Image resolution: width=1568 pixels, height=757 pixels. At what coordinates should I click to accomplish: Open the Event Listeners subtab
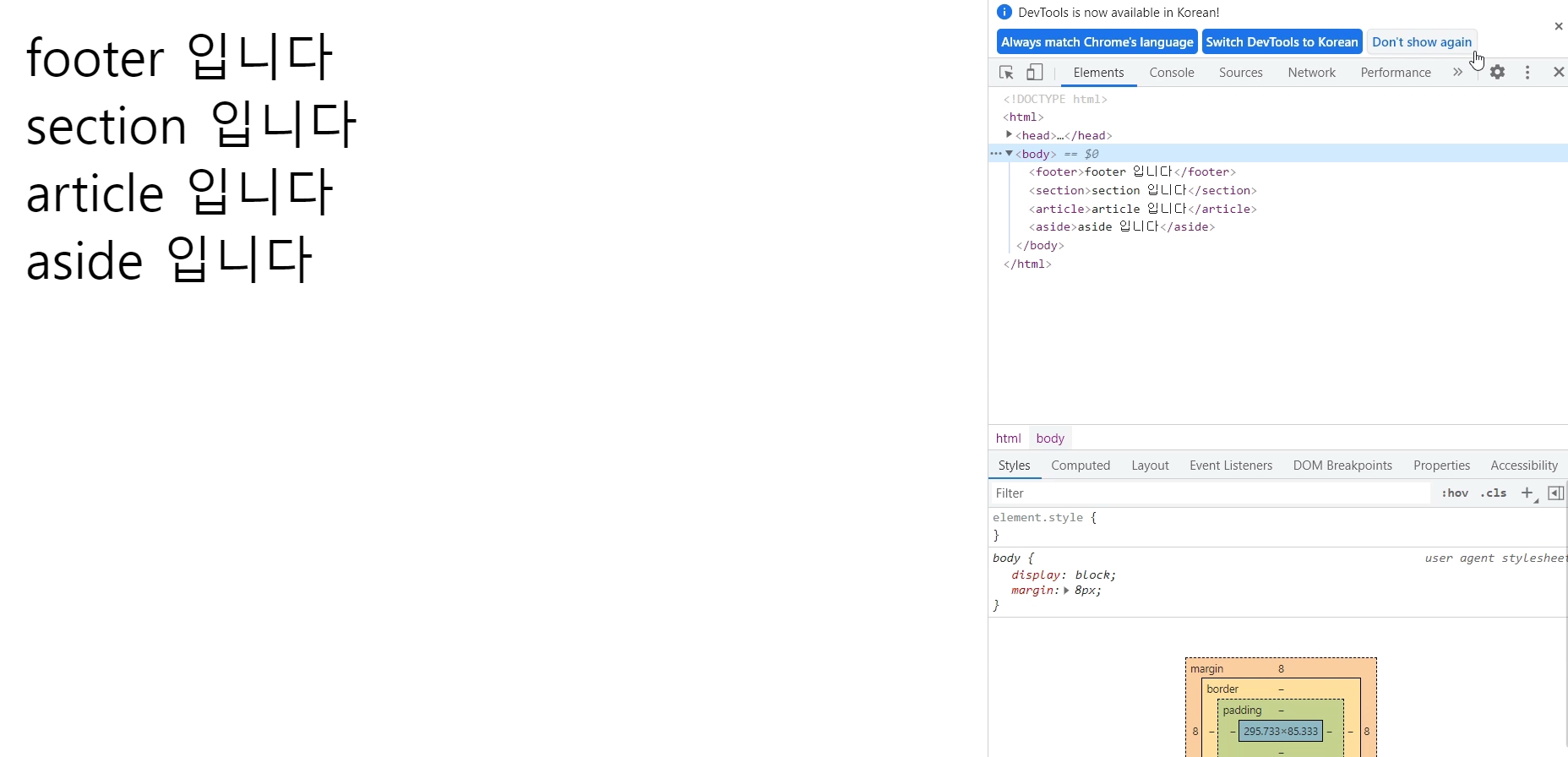pyautogui.click(x=1231, y=466)
